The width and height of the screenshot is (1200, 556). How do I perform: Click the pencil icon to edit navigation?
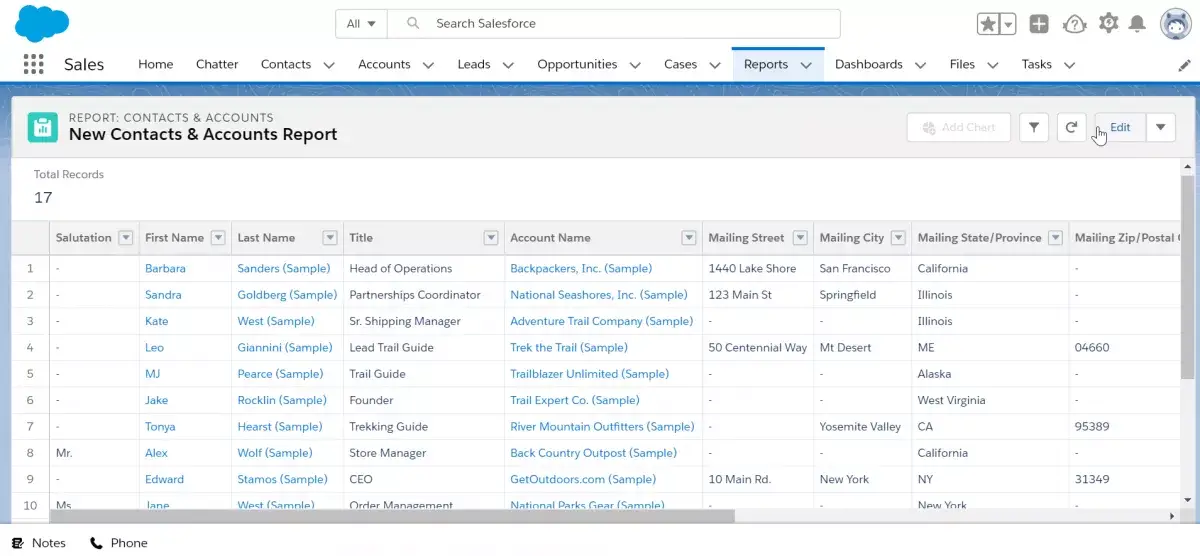coord(1185,65)
